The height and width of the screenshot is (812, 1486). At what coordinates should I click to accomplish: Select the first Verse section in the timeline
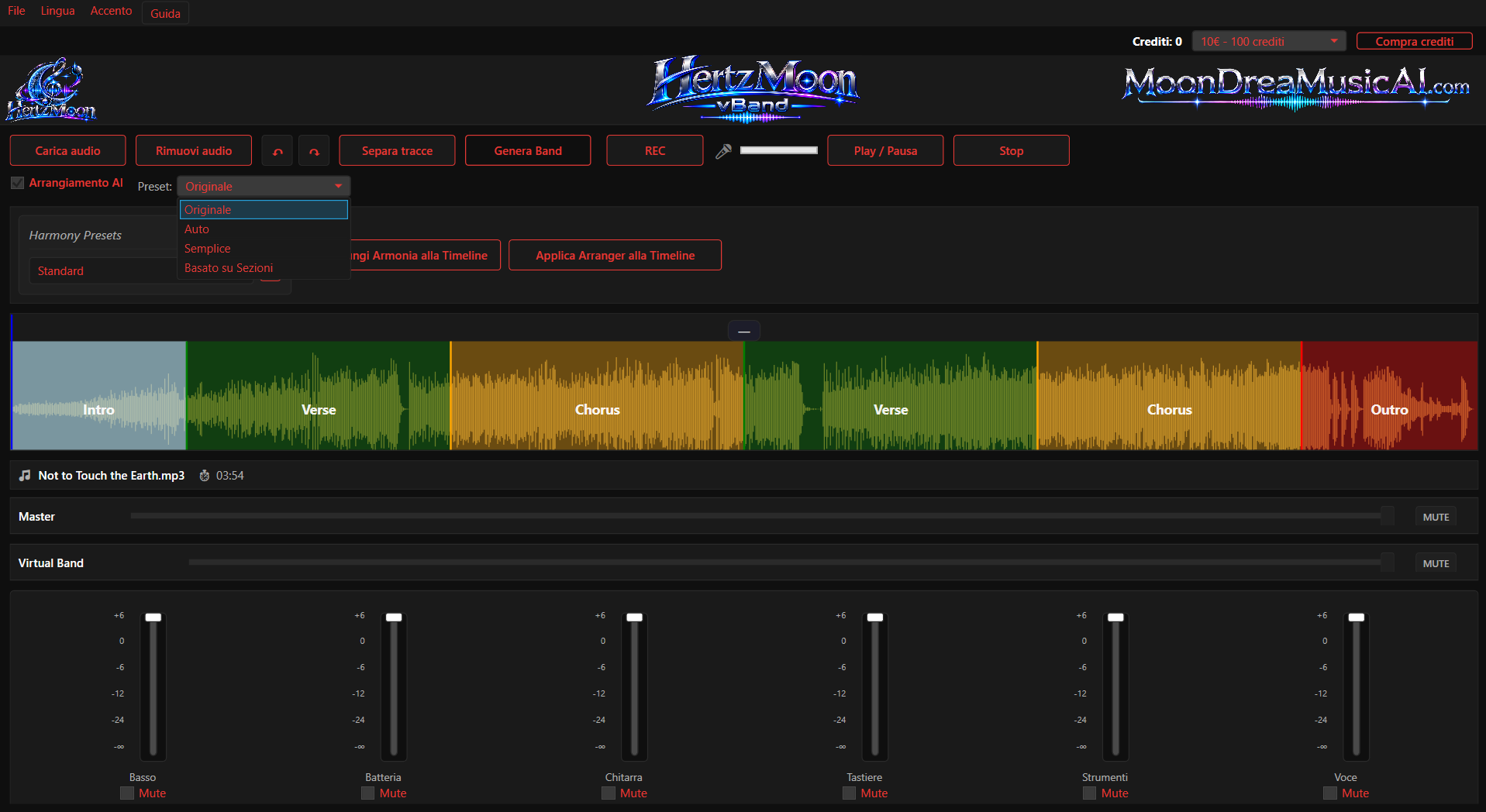pyautogui.click(x=319, y=396)
